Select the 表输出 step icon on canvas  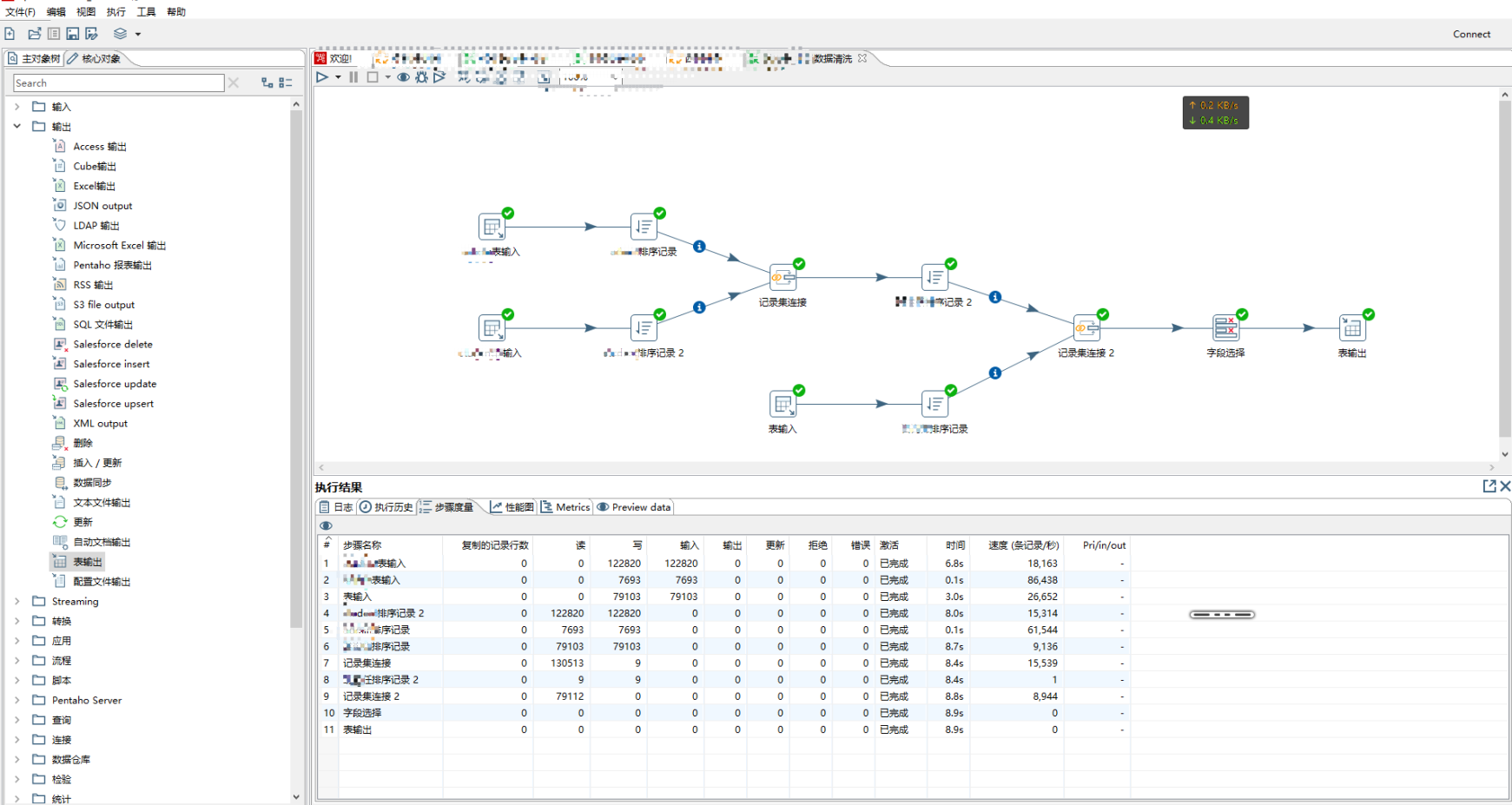pos(1352,328)
